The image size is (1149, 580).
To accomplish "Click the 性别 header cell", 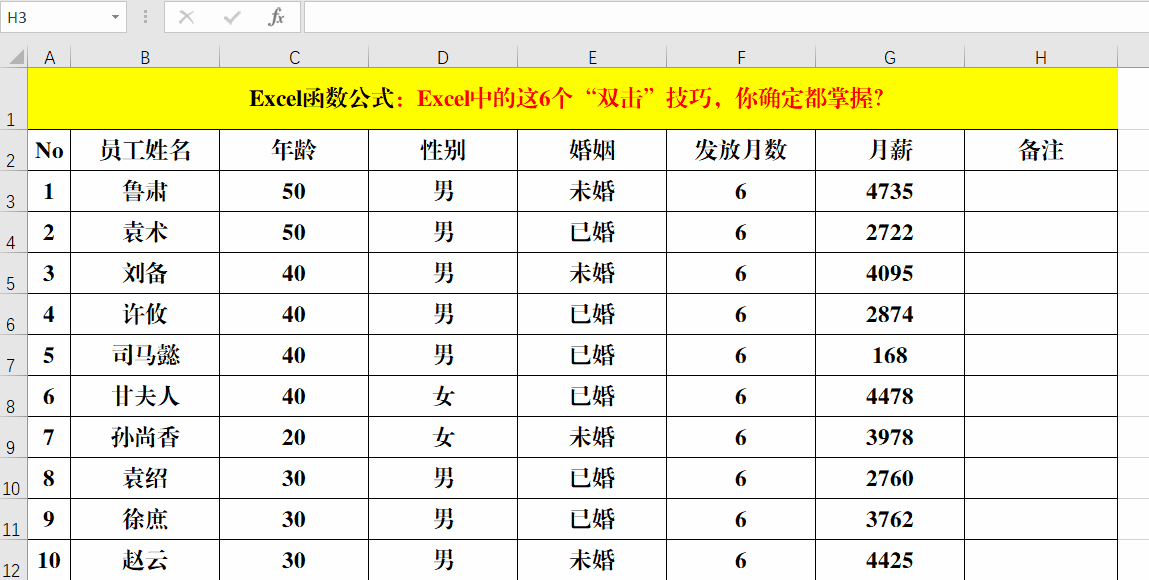I will 443,151.
